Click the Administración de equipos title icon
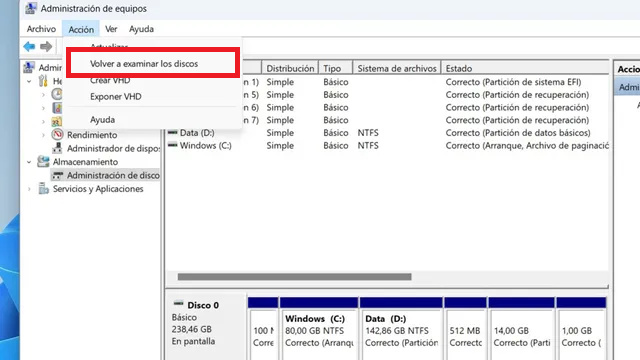Viewport: 640px width, 360px height. (x=31, y=8)
